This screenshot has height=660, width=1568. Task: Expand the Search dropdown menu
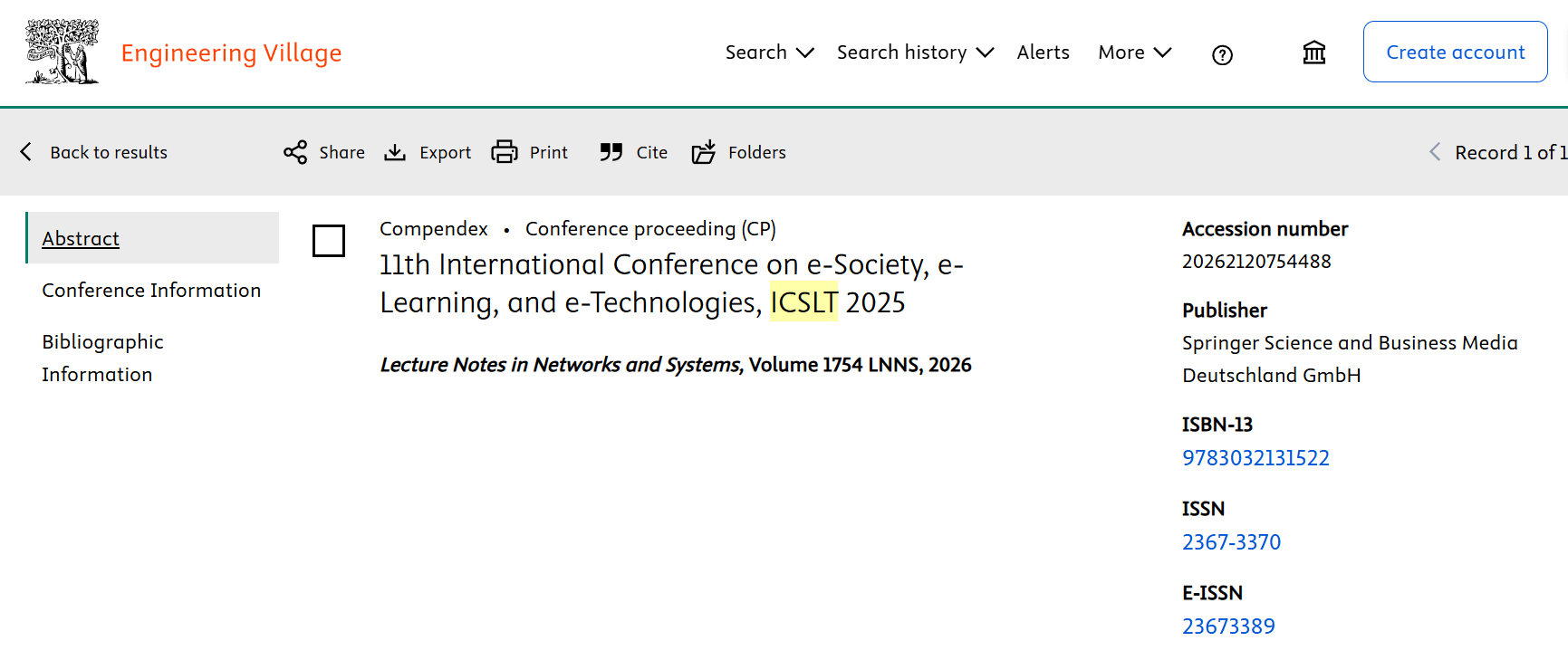click(769, 53)
